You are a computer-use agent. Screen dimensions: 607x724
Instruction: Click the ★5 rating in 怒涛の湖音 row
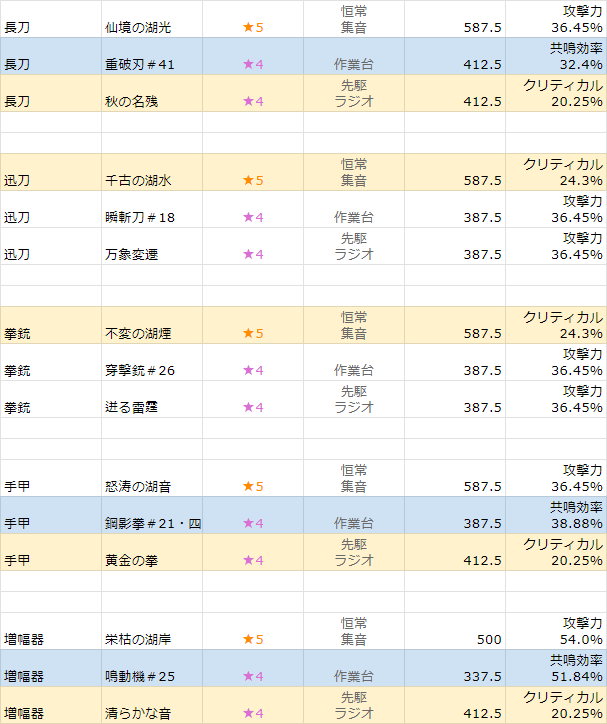click(x=253, y=486)
